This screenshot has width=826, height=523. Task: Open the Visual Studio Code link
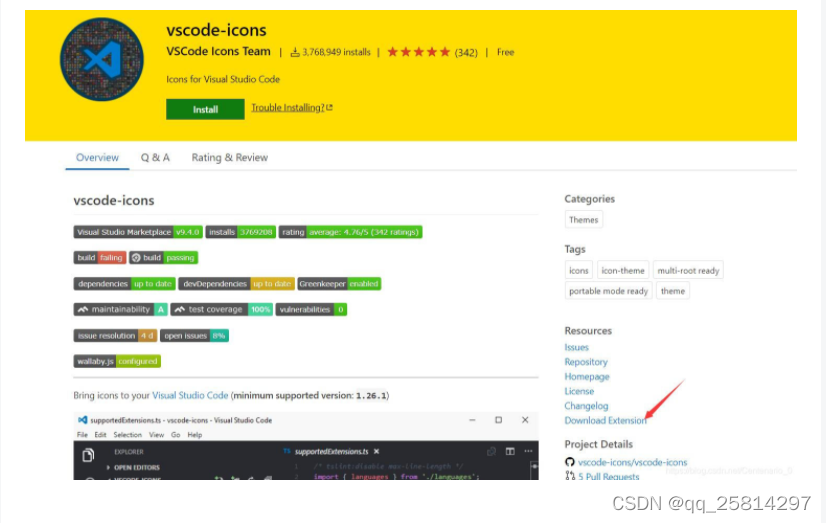pyautogui.click(x=190, y=395)
